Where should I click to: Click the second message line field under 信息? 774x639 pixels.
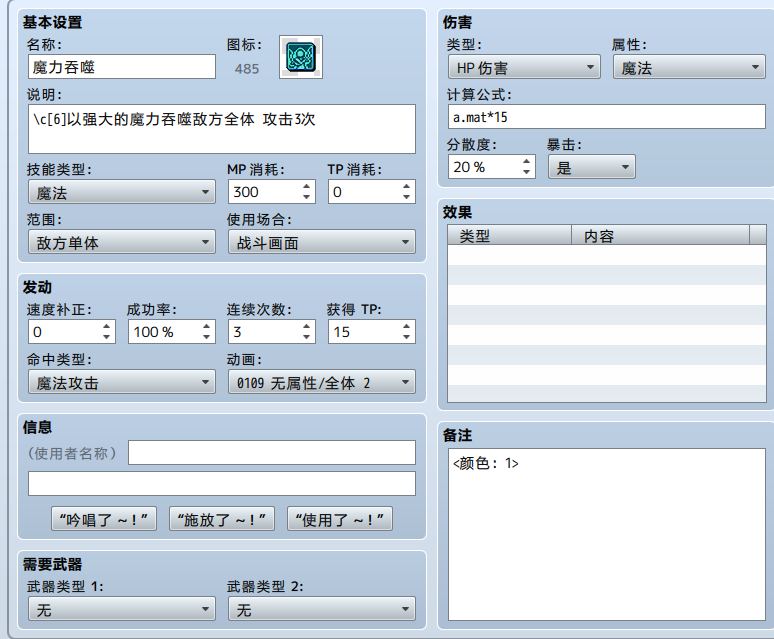[x=222, y=484]
